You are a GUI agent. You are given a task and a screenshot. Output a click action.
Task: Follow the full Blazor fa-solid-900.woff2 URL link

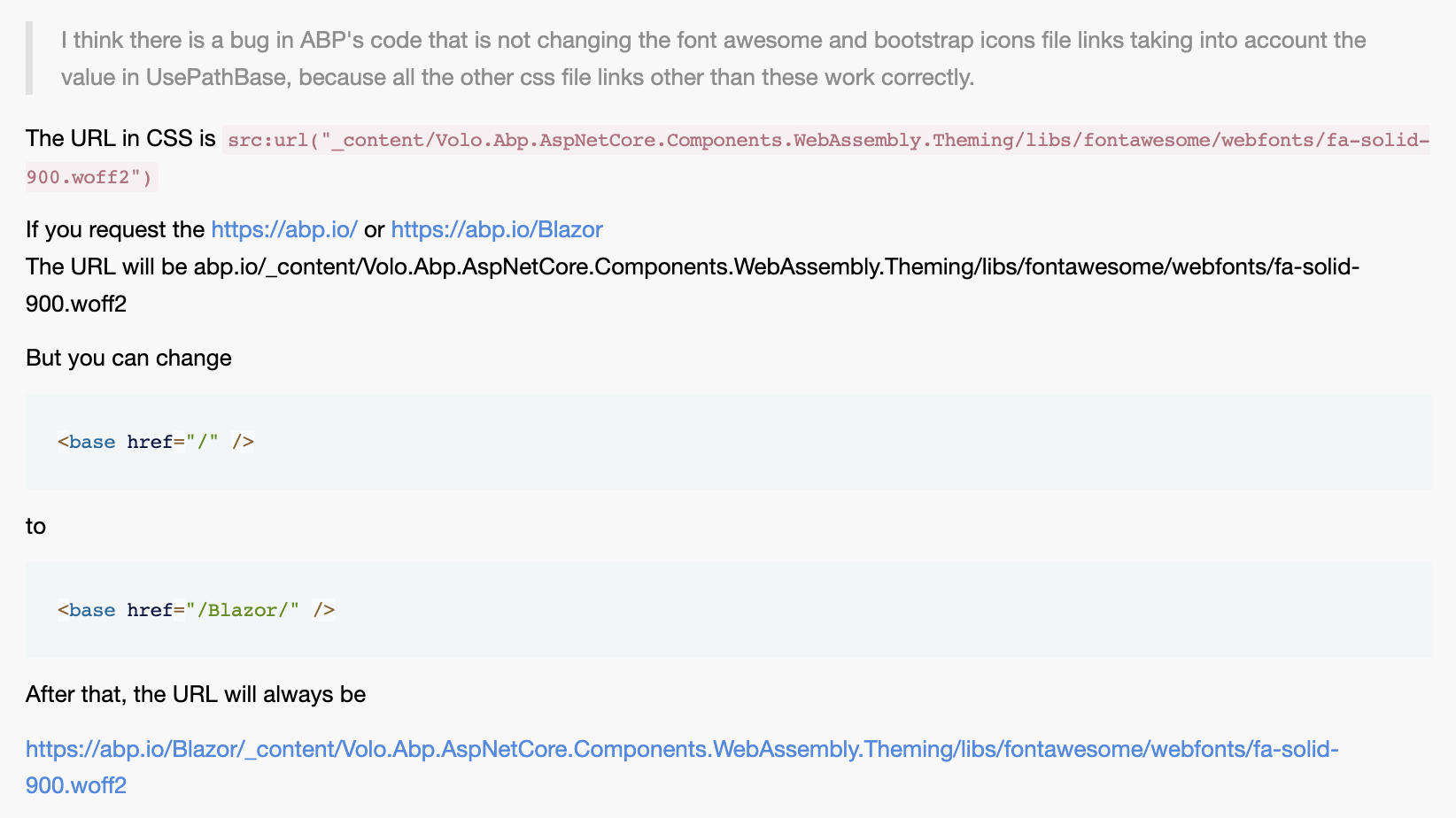[681, 750]
